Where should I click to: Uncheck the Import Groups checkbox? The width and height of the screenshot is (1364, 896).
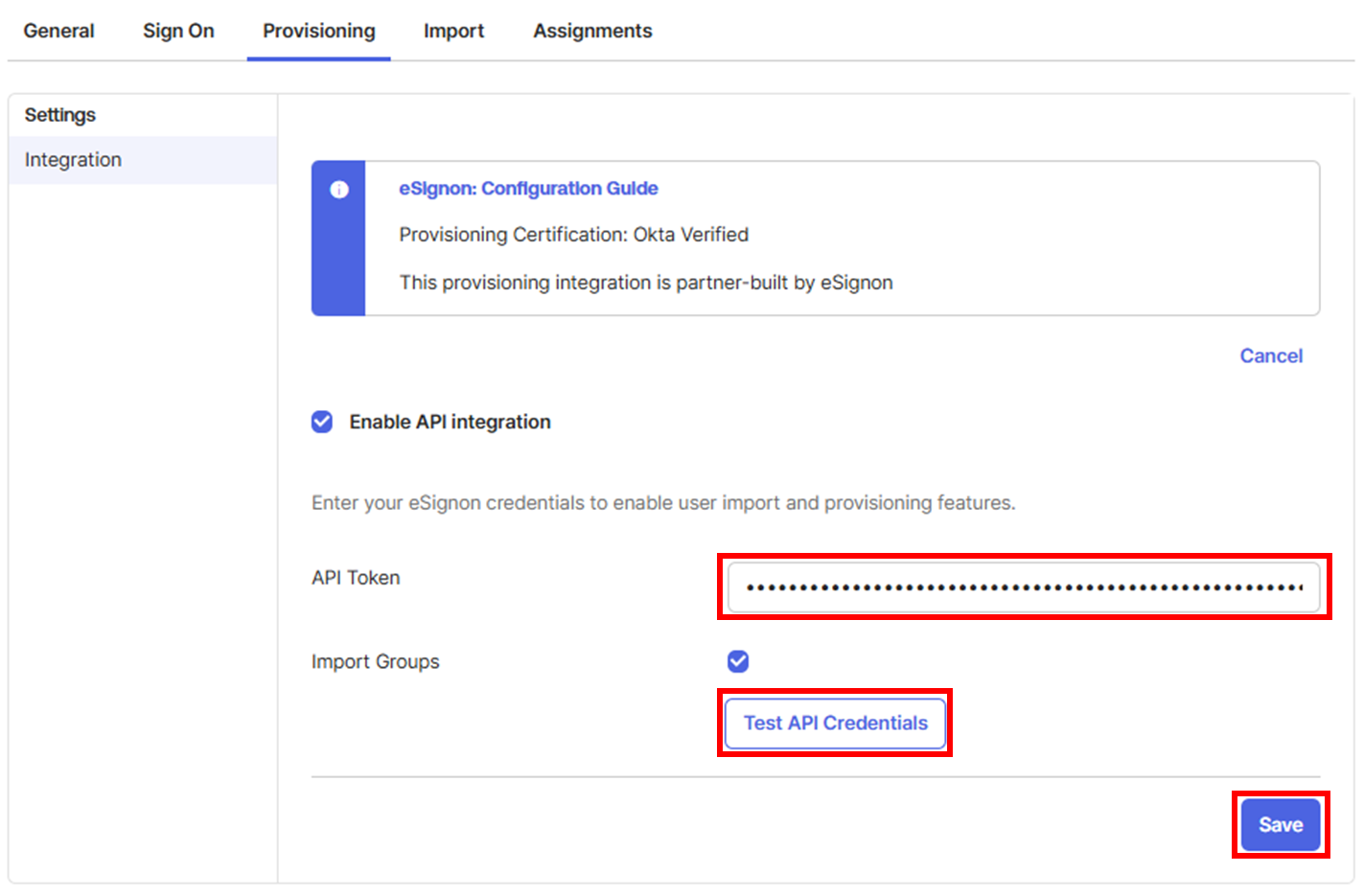point(738,661)
